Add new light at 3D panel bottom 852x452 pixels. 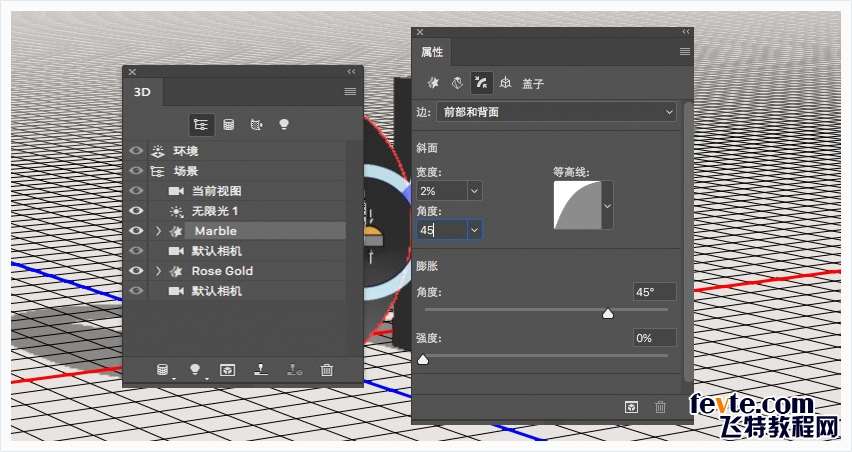pos(195,370)
